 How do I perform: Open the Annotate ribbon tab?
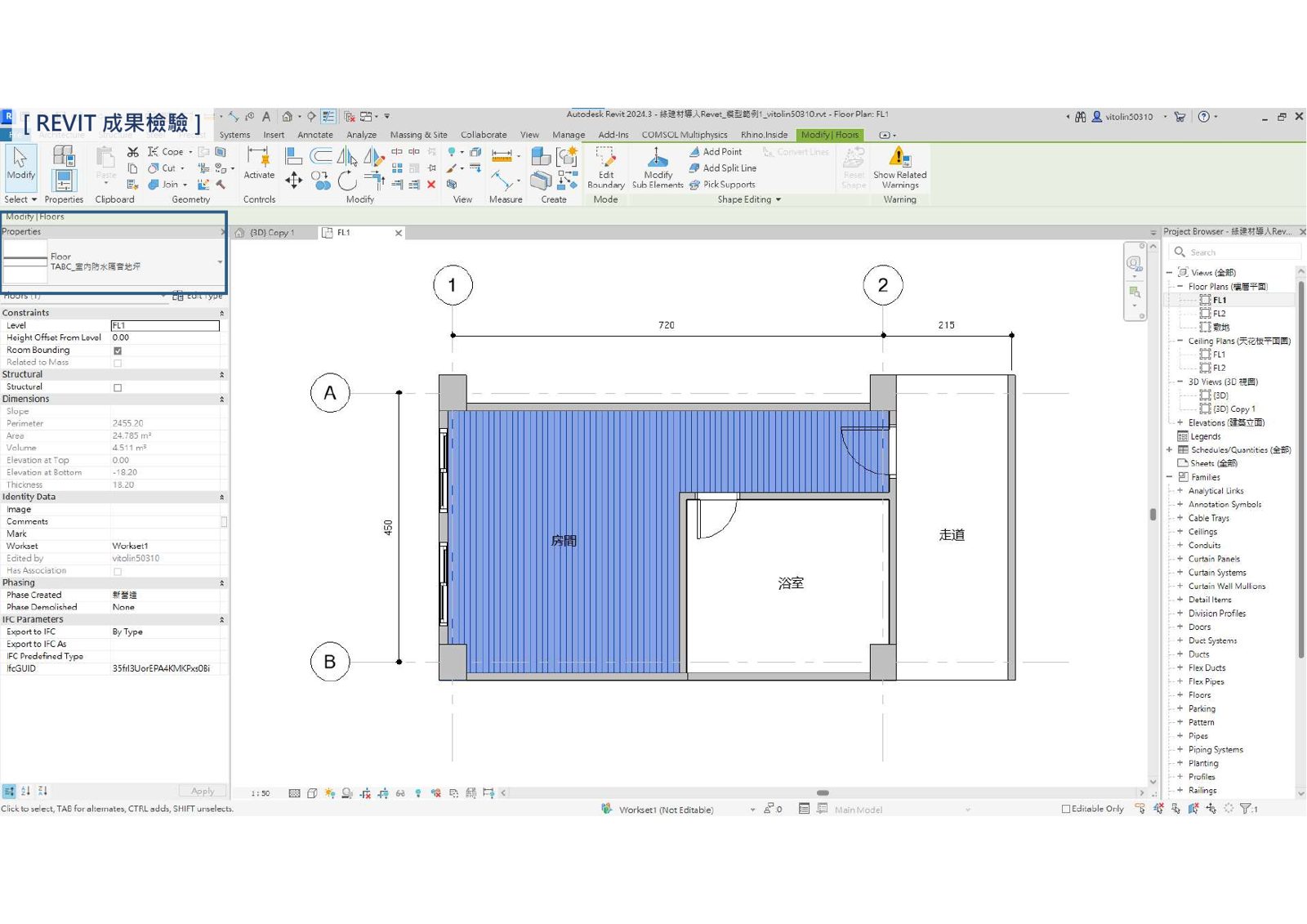[315, 135]
